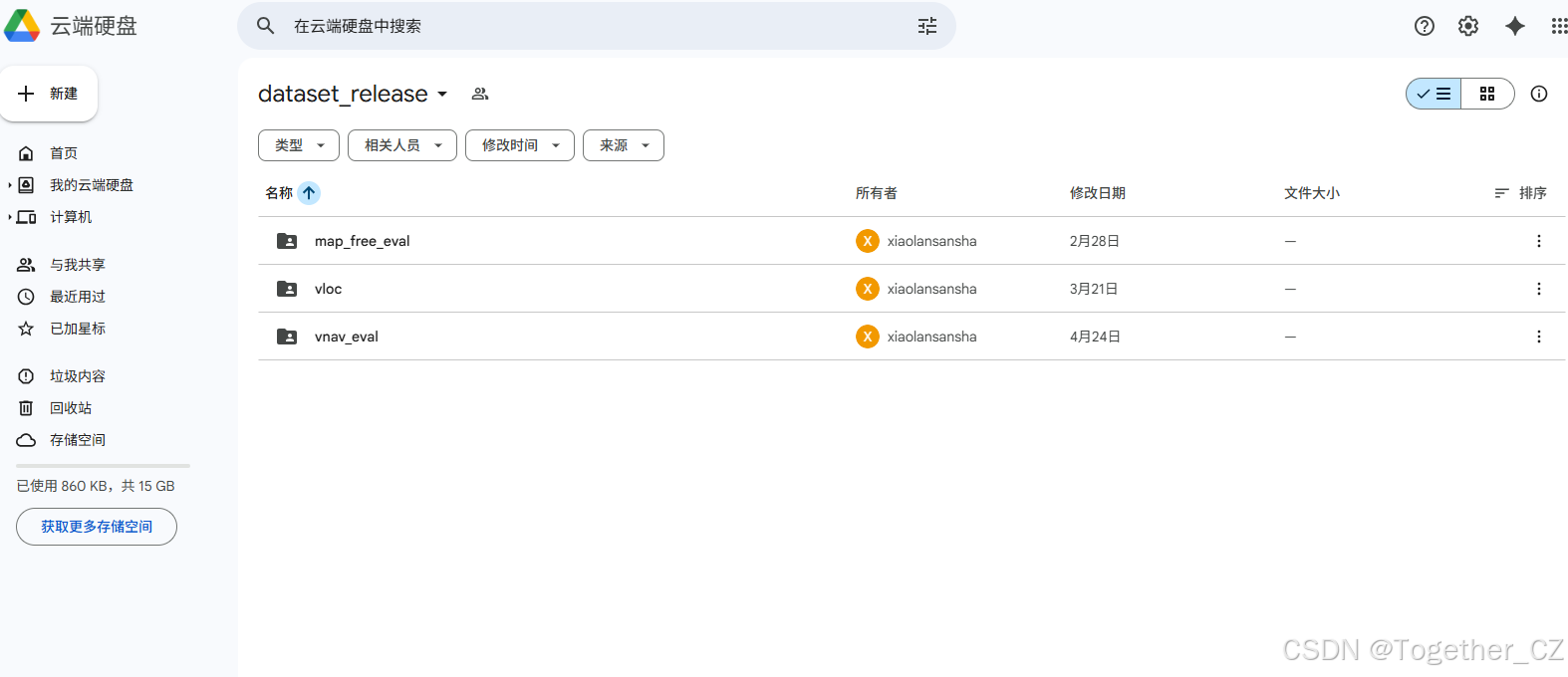Open 计算机 computers section

pyautogui.click(x=71, y=217)
